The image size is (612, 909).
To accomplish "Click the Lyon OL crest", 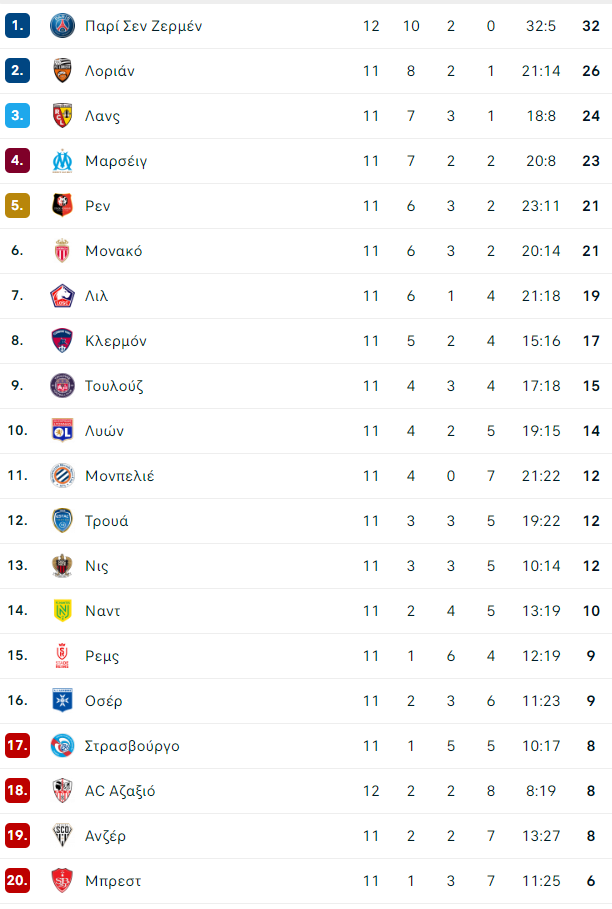I will [62, 431].
